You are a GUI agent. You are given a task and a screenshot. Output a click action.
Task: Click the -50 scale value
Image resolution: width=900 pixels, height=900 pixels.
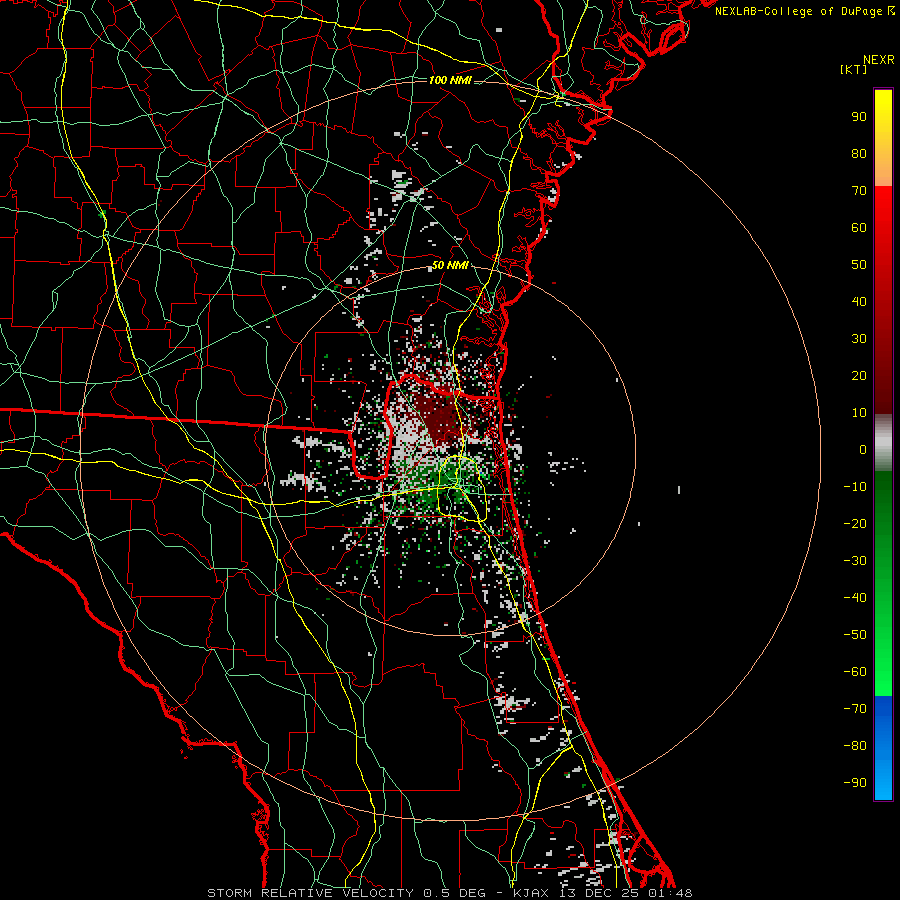coord(855,634)
